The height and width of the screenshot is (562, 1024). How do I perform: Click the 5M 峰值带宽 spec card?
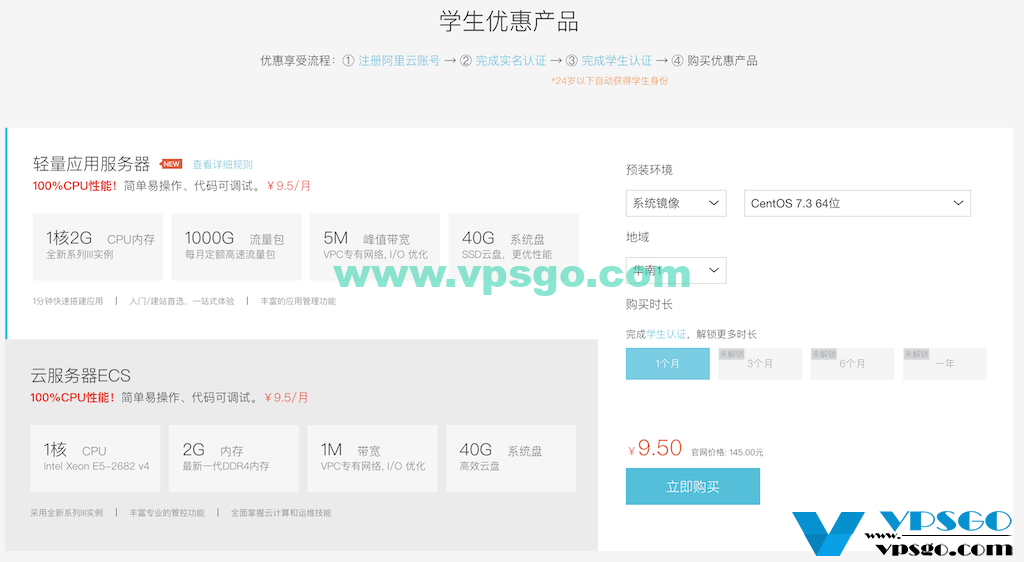click(x=375, y=247)
